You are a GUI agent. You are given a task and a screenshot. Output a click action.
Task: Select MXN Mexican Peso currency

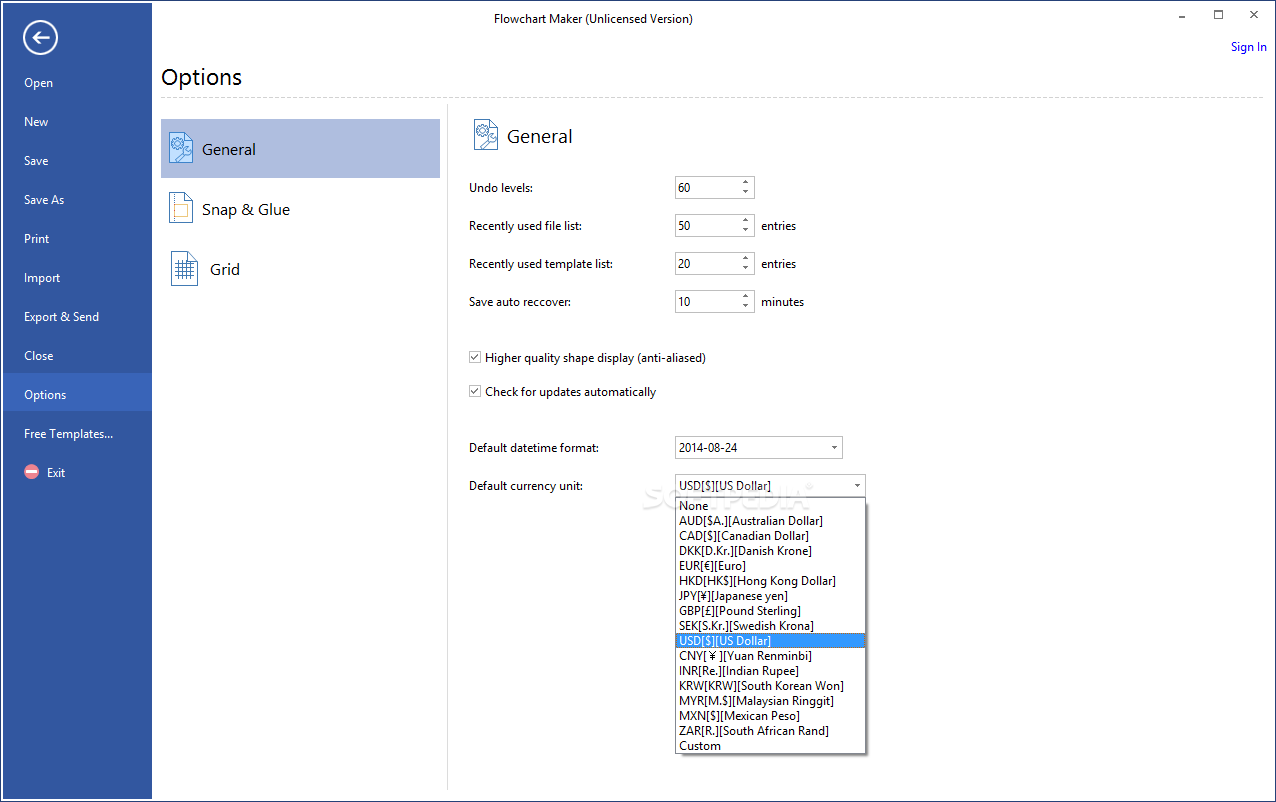(770, 715)
